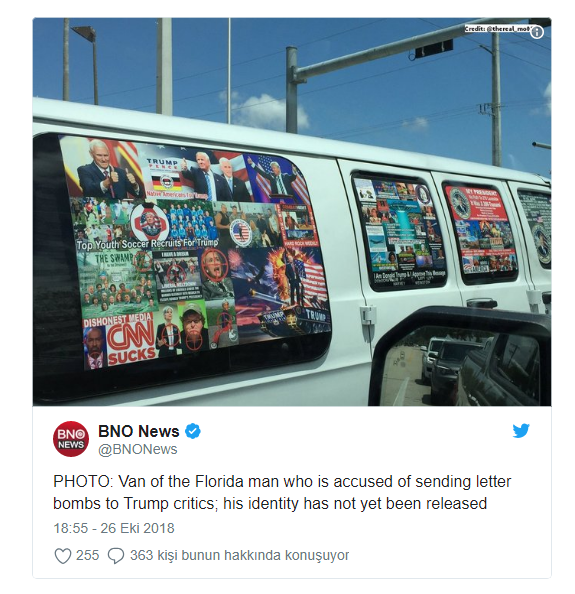Click the reply speech bubble icon
Image resolution: width=575 pixels, height=594 pixels.
coord(116,556)
